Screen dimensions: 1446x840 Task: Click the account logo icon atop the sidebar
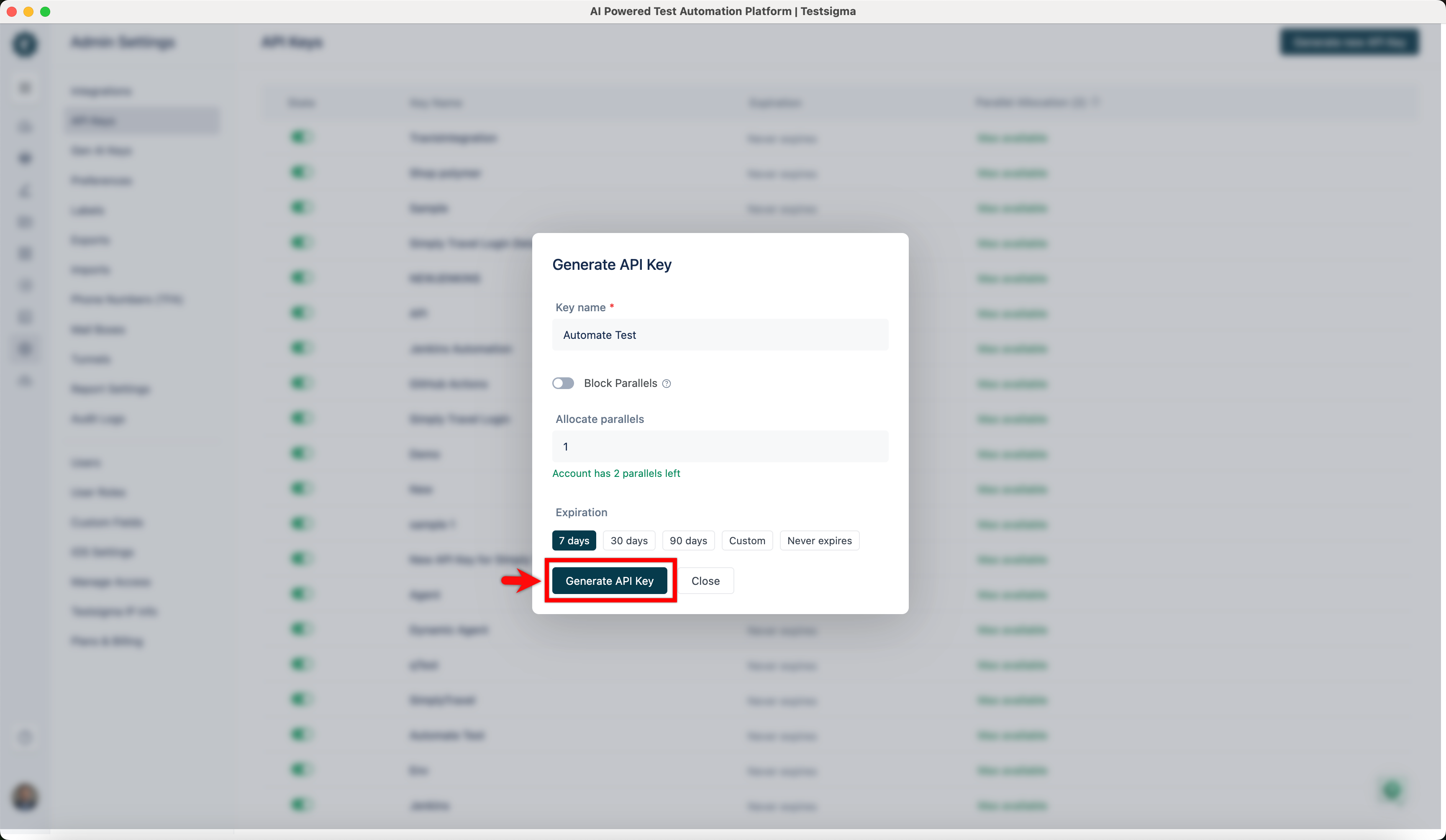25,45
